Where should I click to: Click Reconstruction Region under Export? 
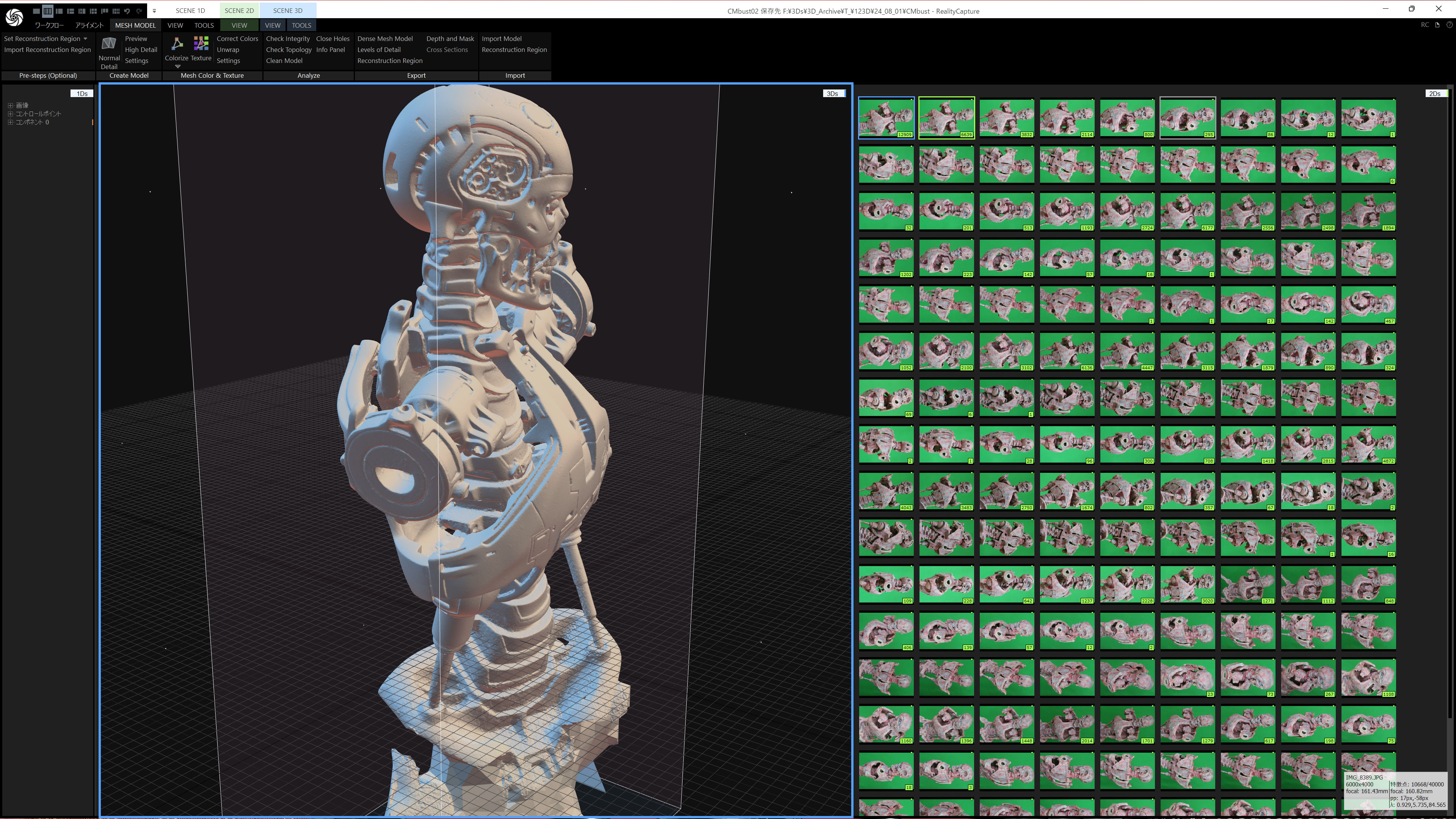(389, 61)
